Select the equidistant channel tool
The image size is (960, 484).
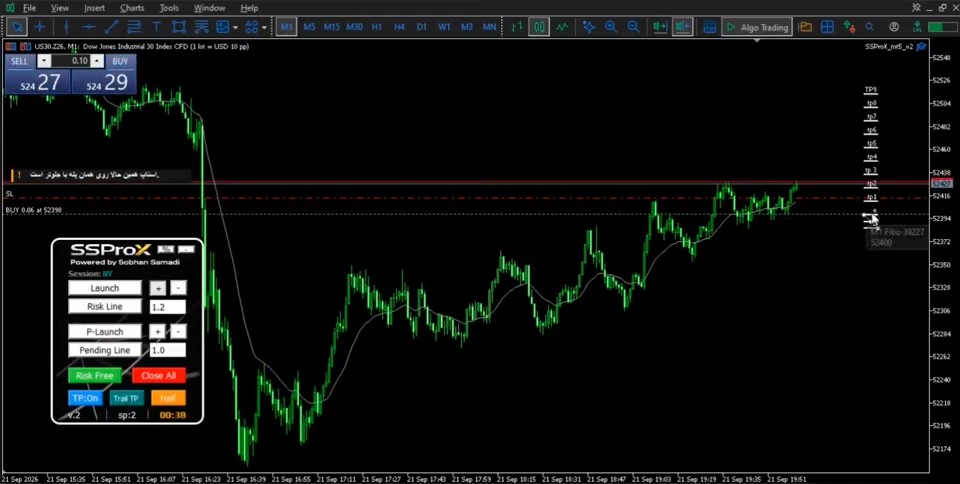(x=133, y=27)
